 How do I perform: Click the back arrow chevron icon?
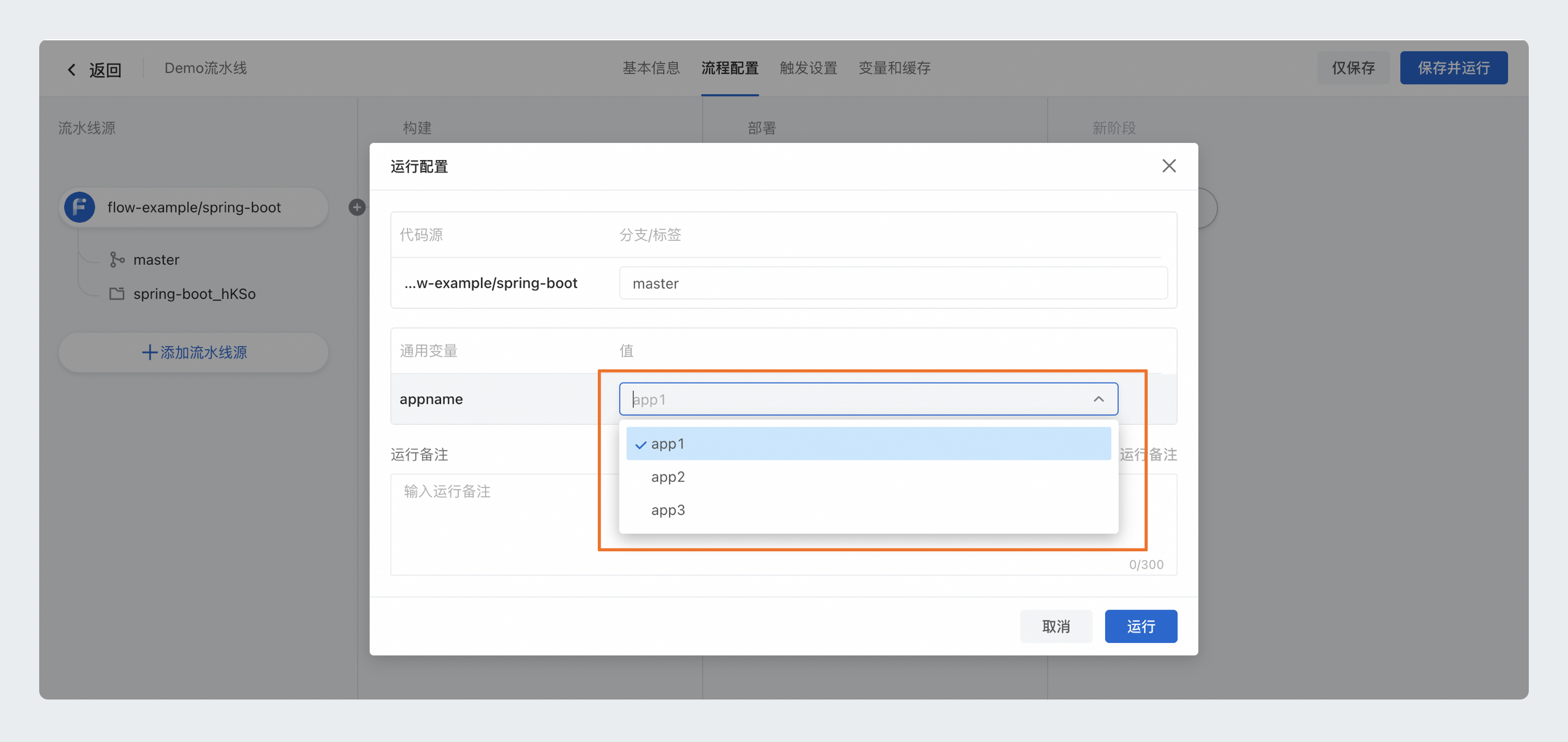(x=72, y=69)
